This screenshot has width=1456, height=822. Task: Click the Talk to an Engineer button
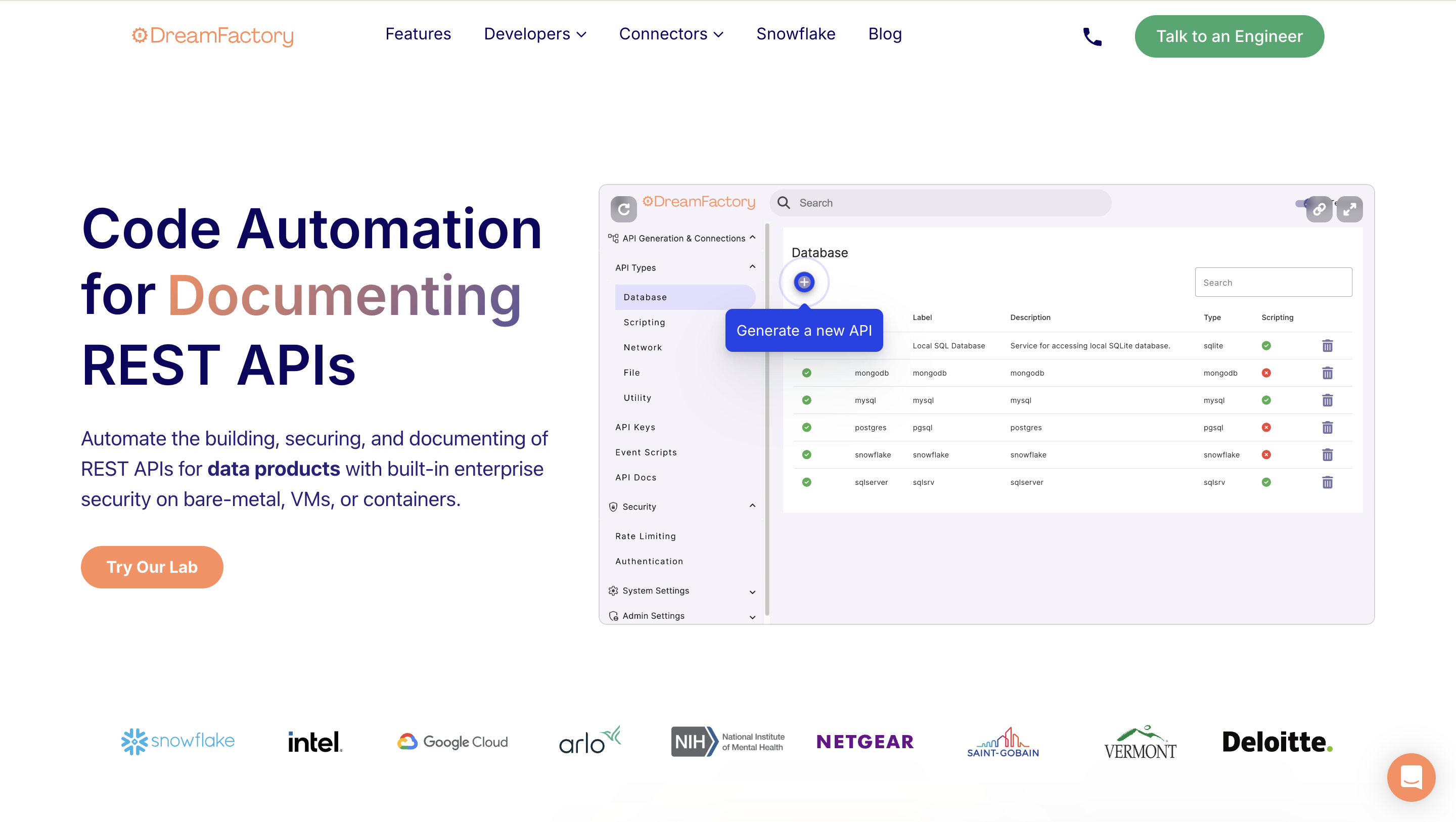pos(1229,36)
